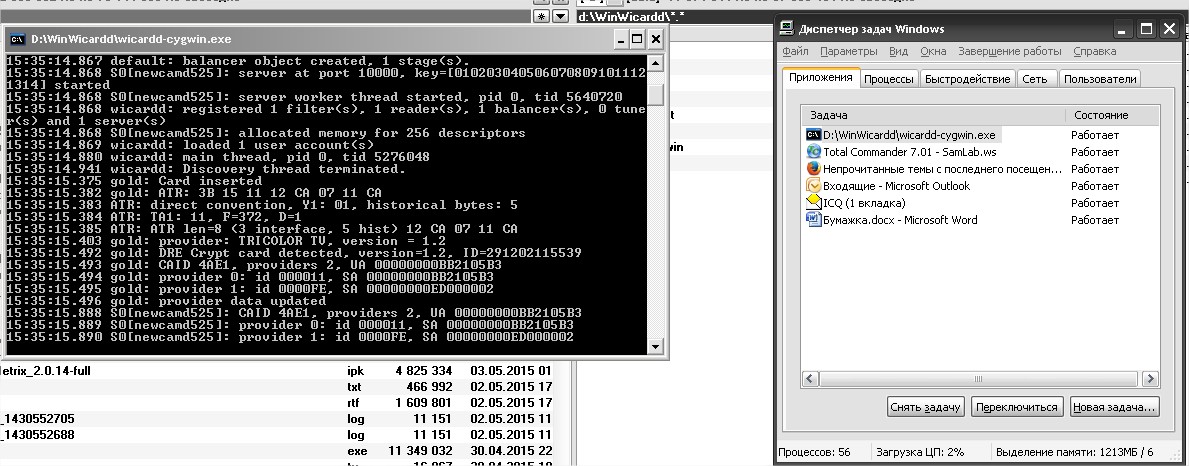The image size is (1189, 466).
Task: Click the Выделение памяти status entry
Action: pos(1074,452)
